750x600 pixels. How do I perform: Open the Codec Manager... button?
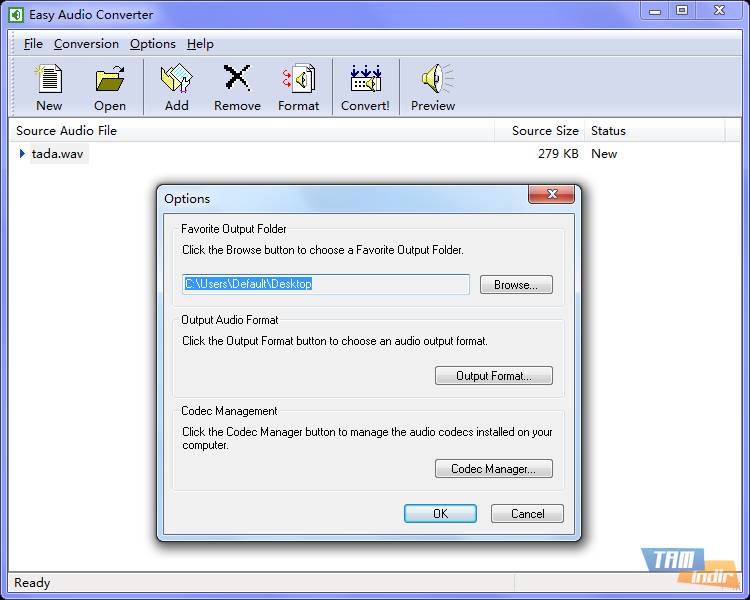click(494, 468)
